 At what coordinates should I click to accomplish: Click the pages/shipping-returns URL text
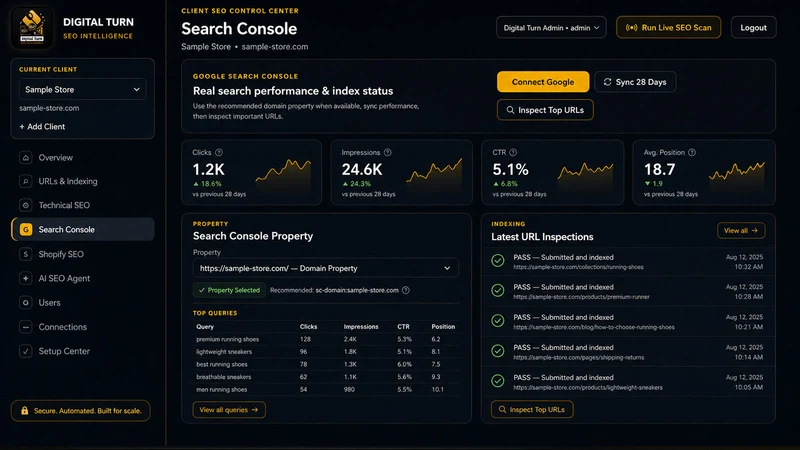click(x=579, y=358)
